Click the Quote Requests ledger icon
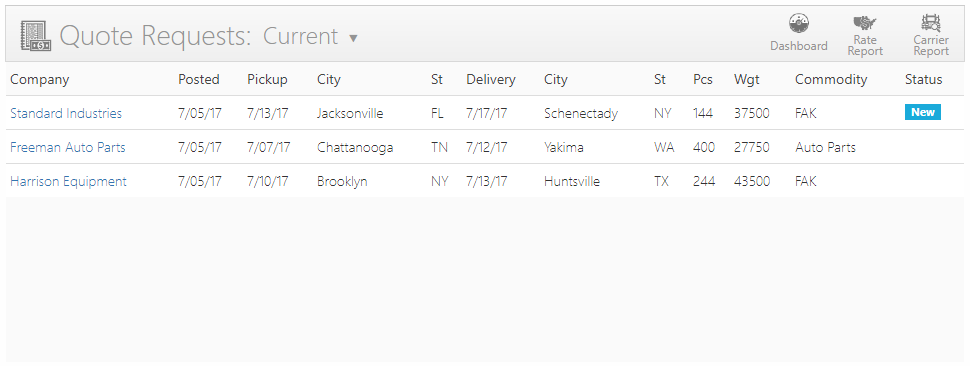 click(x=35, y=36)
